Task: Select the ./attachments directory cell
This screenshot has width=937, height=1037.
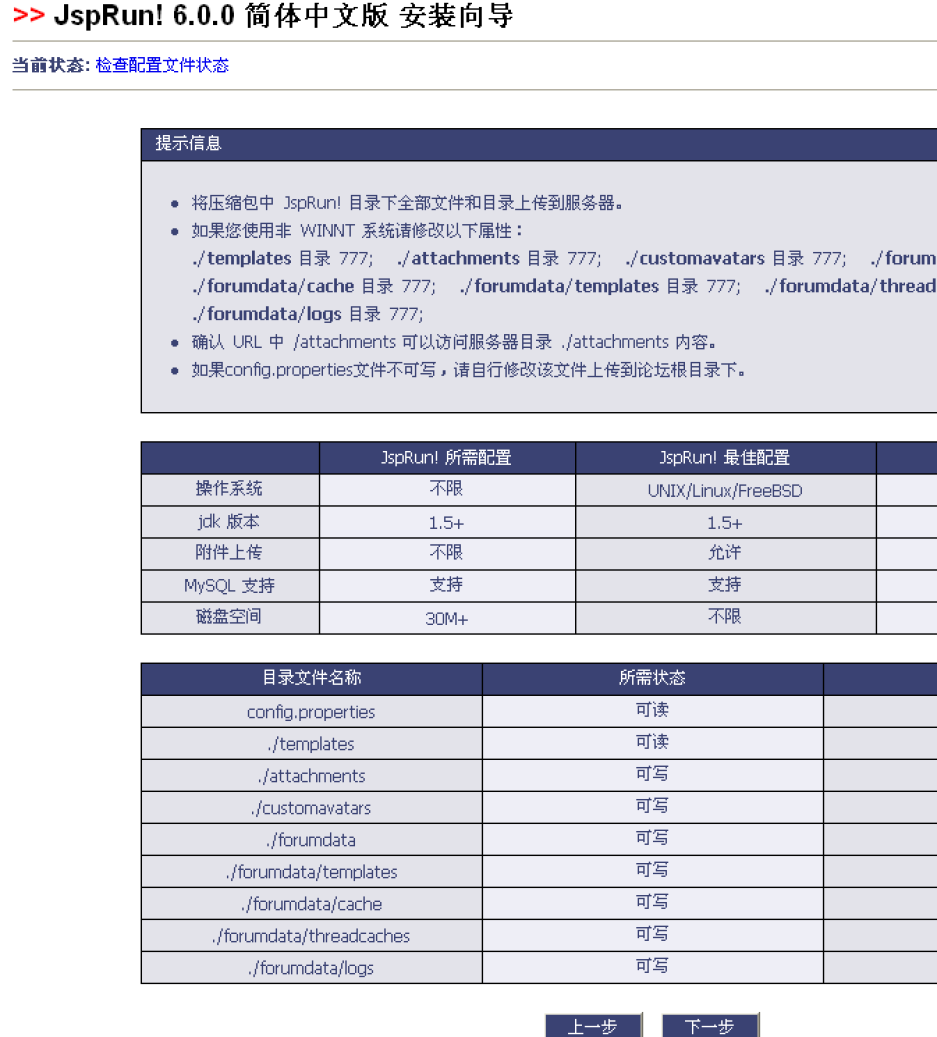Action: coord(311,776)
